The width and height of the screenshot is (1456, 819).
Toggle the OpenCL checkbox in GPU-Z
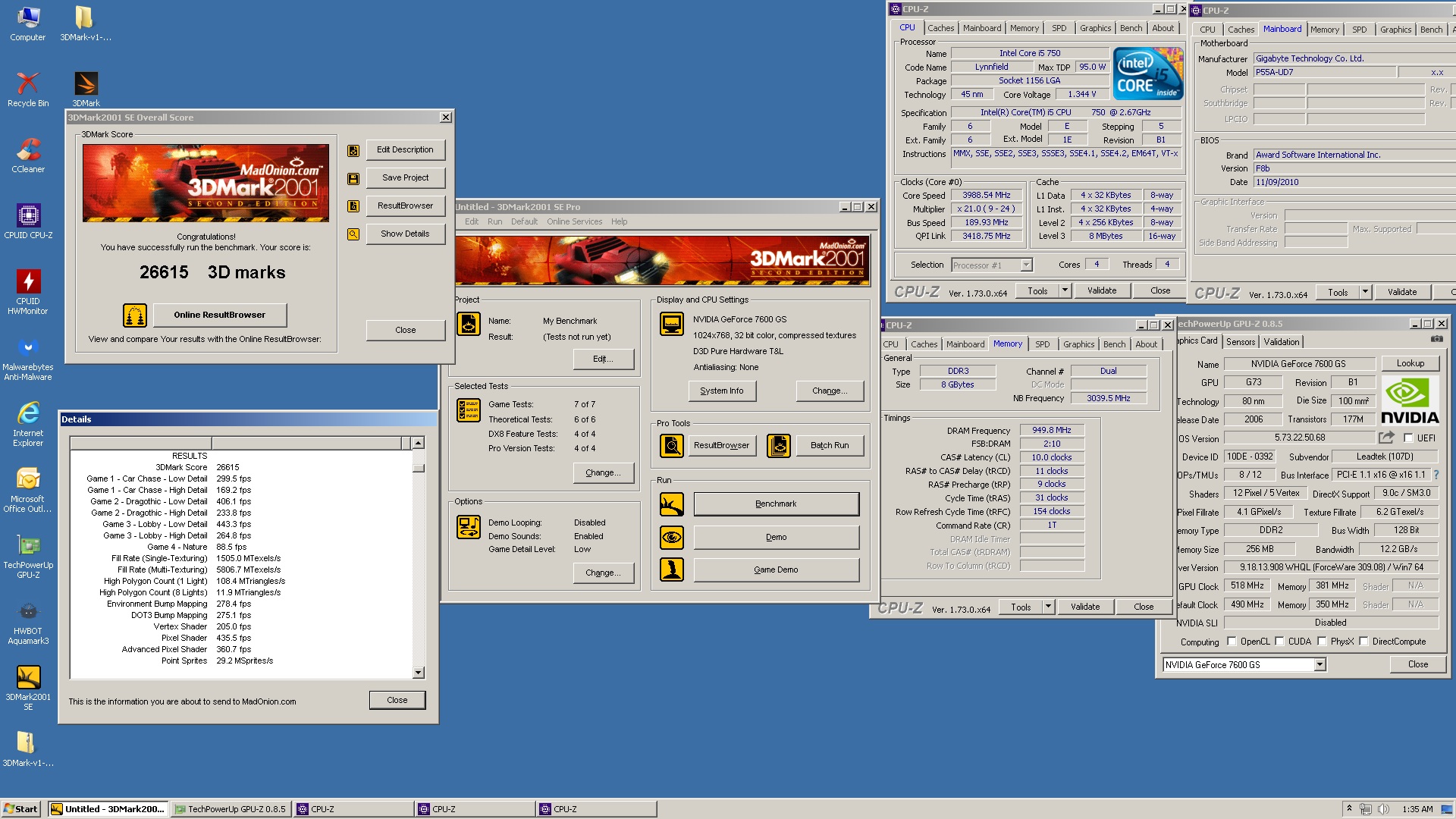click(x=1232, y=642)
